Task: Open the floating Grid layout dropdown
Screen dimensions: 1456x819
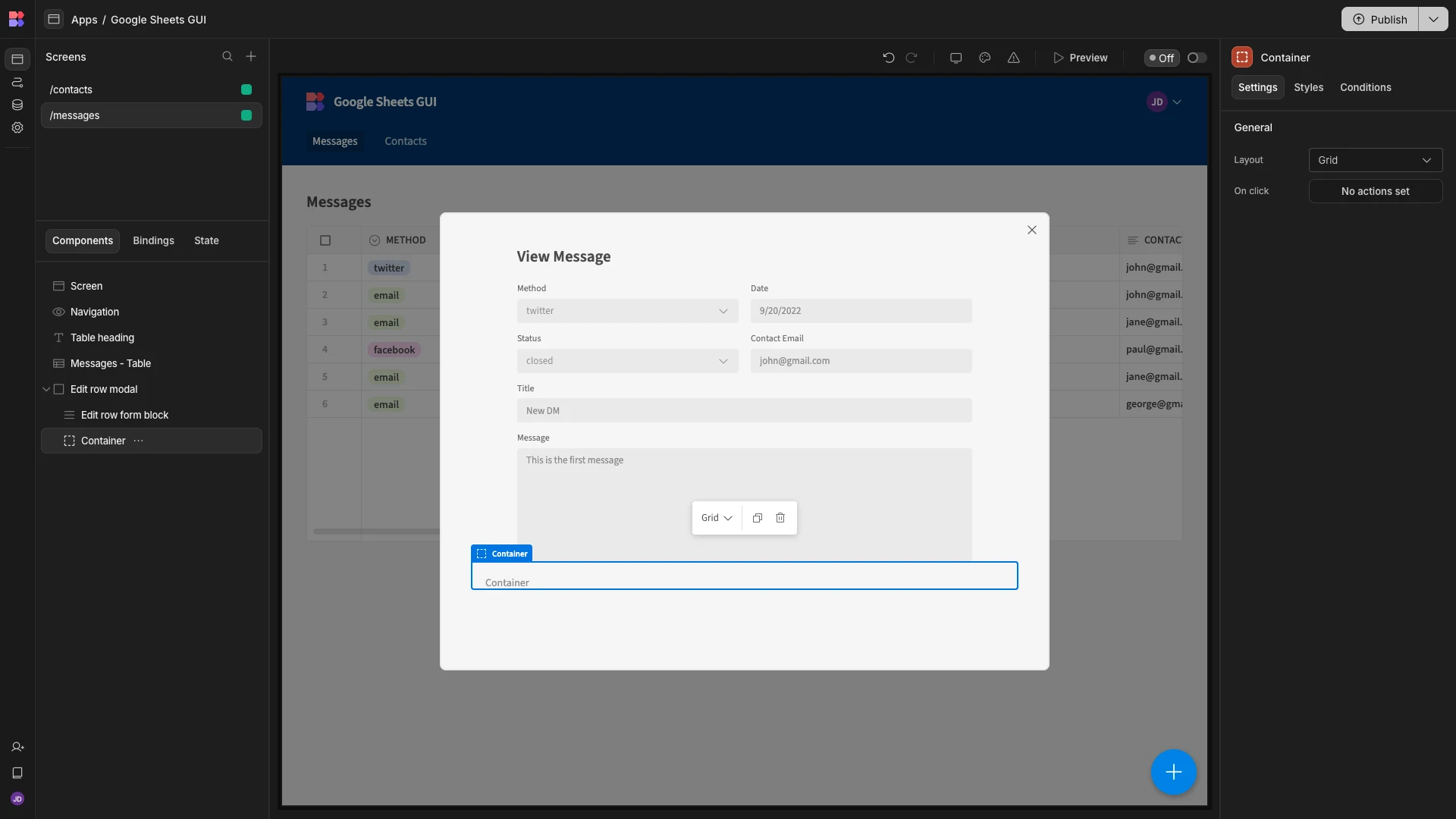Action: 717,518
